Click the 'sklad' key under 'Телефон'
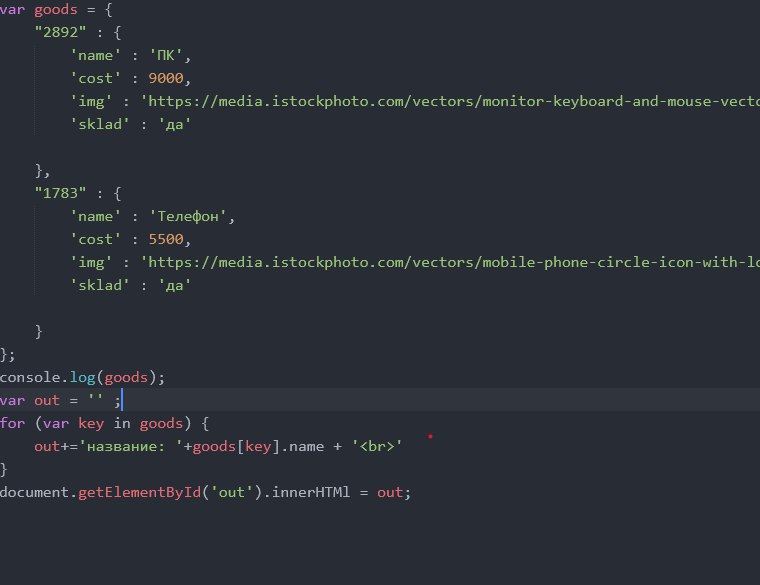This screenshot has height=585, width=760. coord(100,285)
